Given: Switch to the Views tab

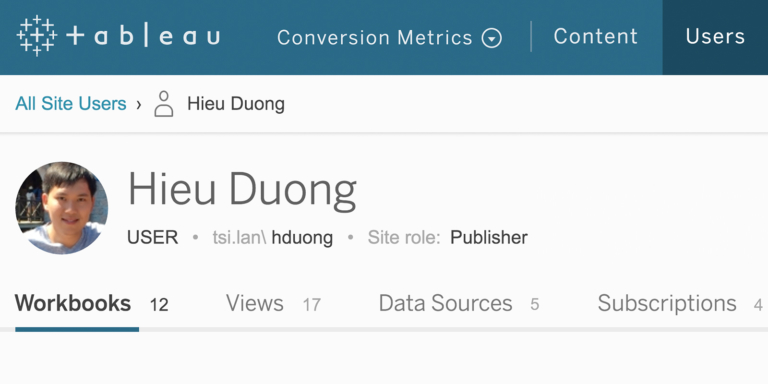Looking at the screenshot, I should point(255,304).
